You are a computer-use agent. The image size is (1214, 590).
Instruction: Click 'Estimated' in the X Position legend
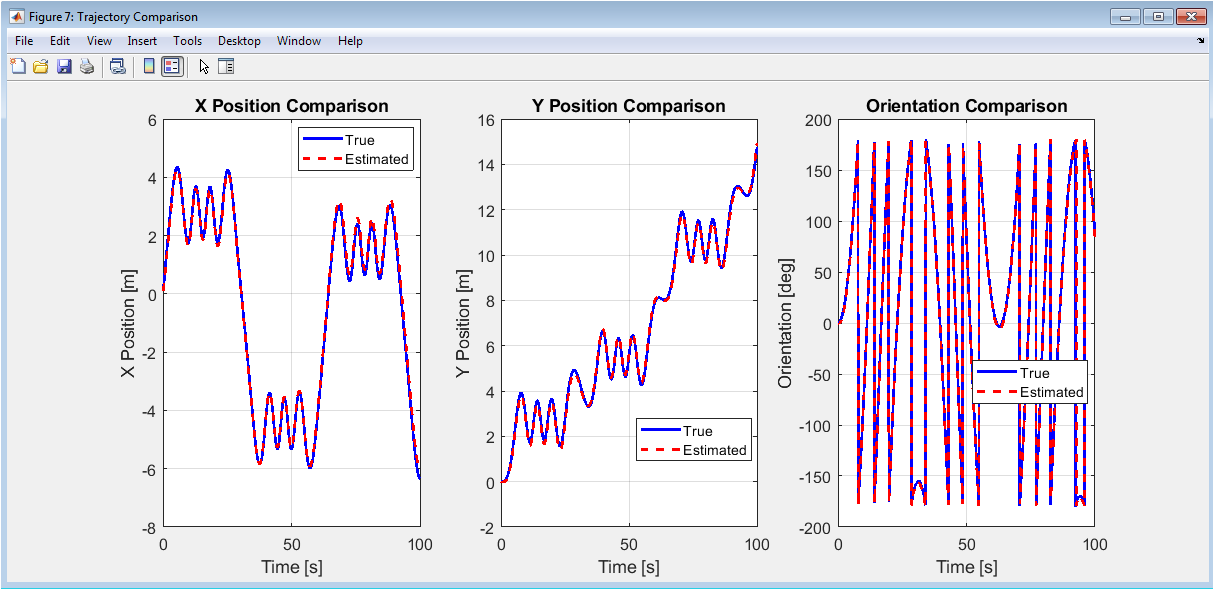point(377,159)
